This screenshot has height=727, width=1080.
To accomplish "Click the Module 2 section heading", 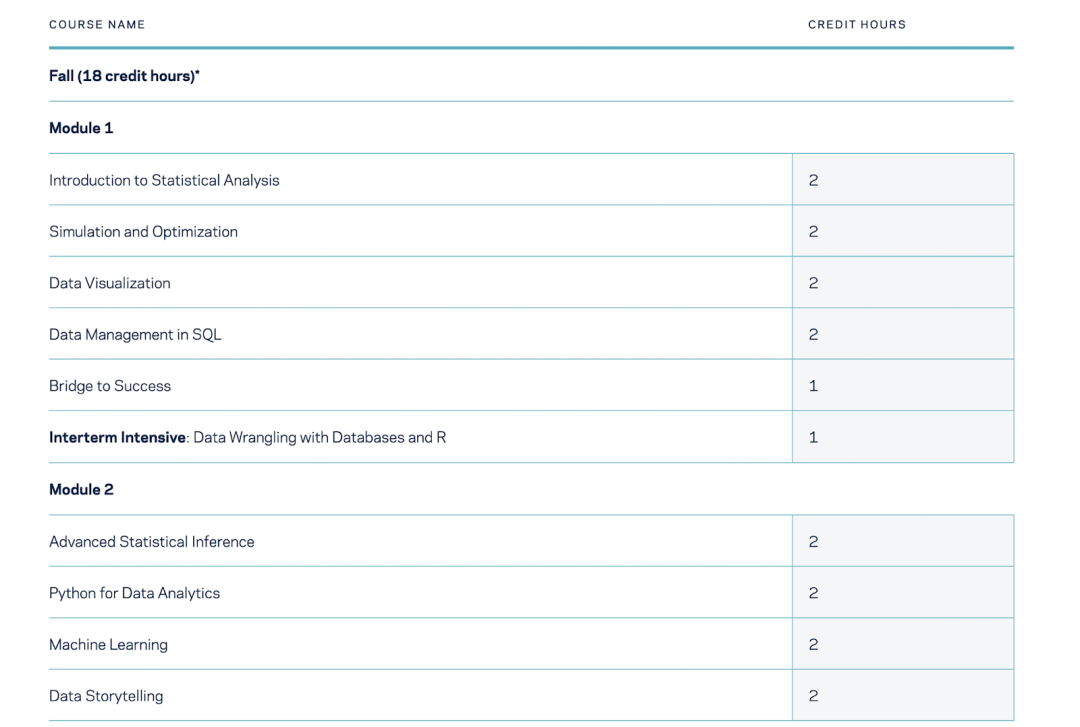I will pos(81,489).
